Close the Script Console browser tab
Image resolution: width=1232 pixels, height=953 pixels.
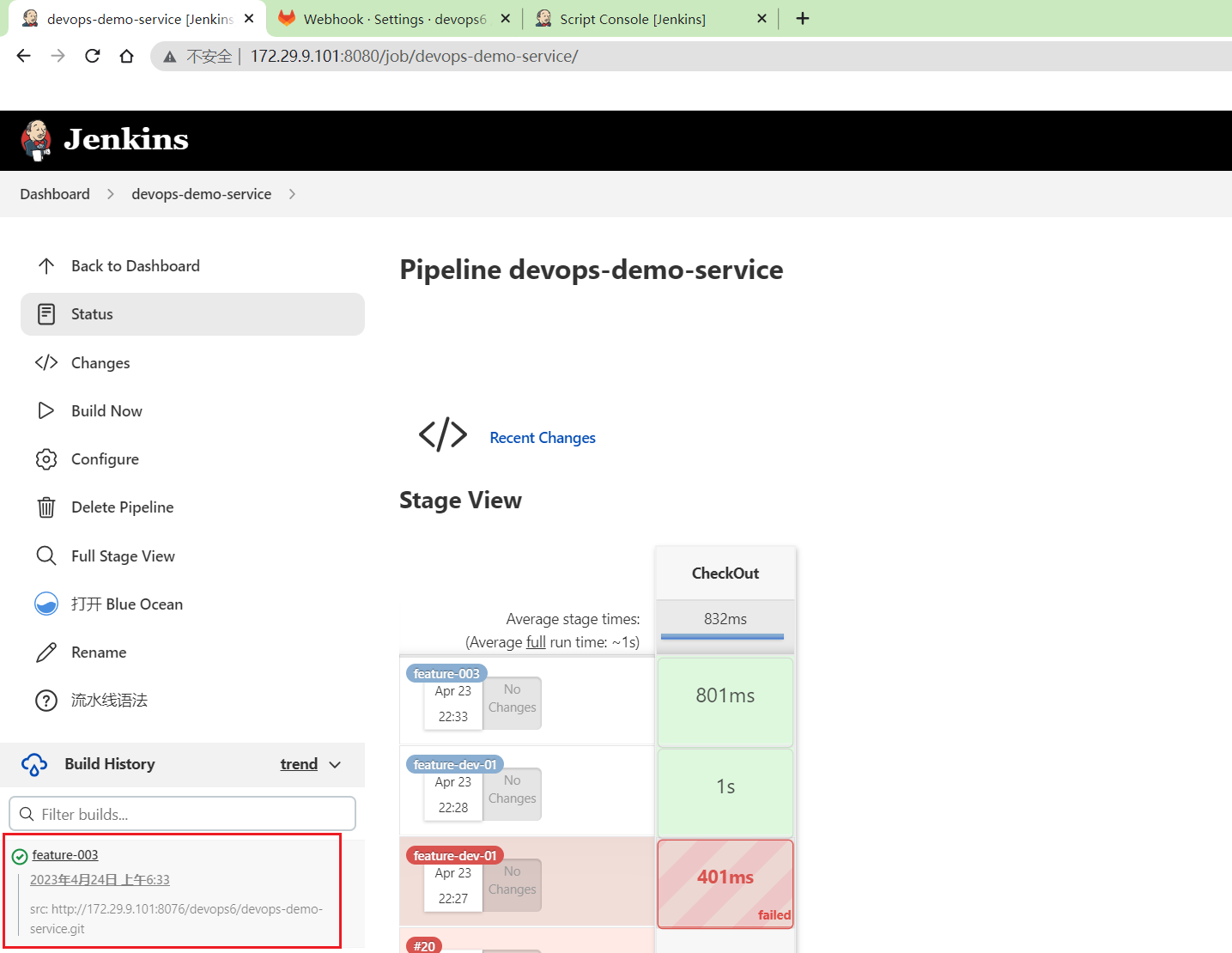(x=762, y=18)
